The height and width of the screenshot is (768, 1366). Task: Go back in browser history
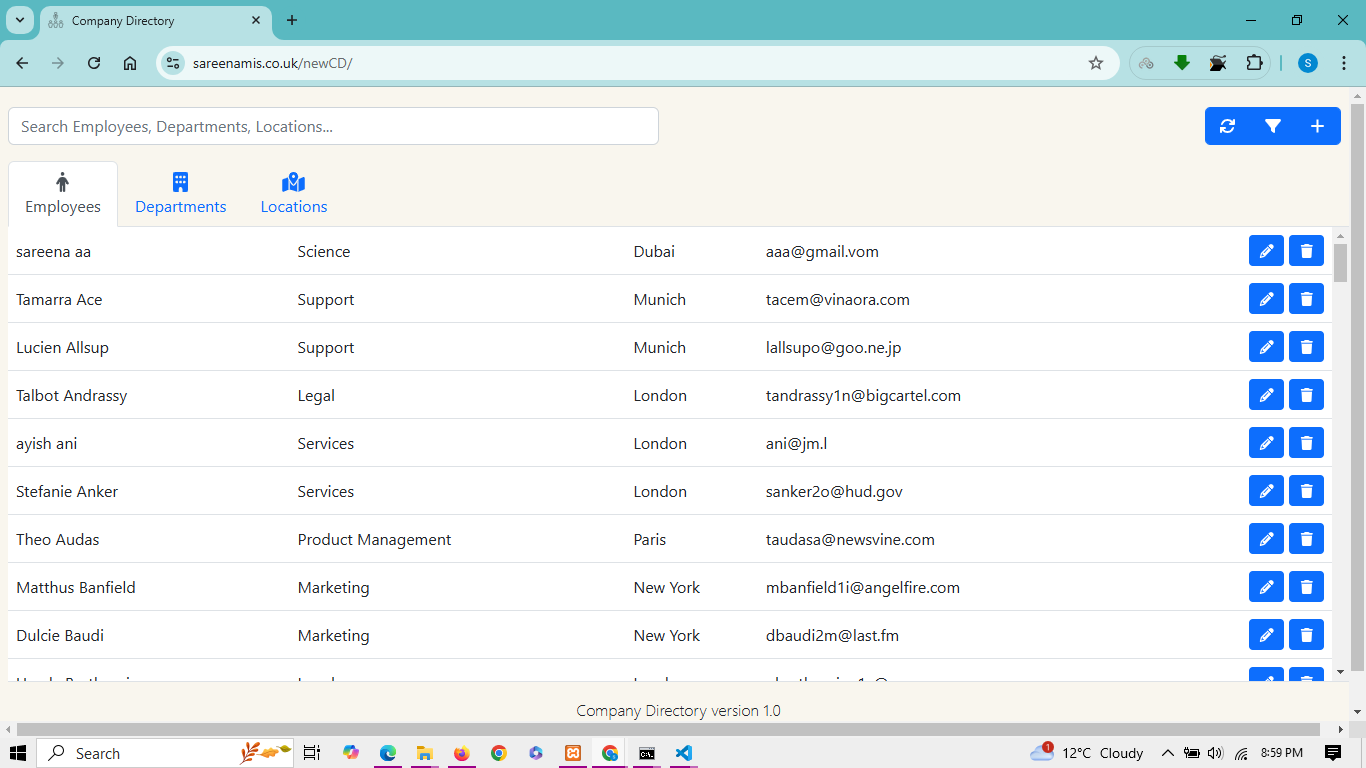pos(22,63)
